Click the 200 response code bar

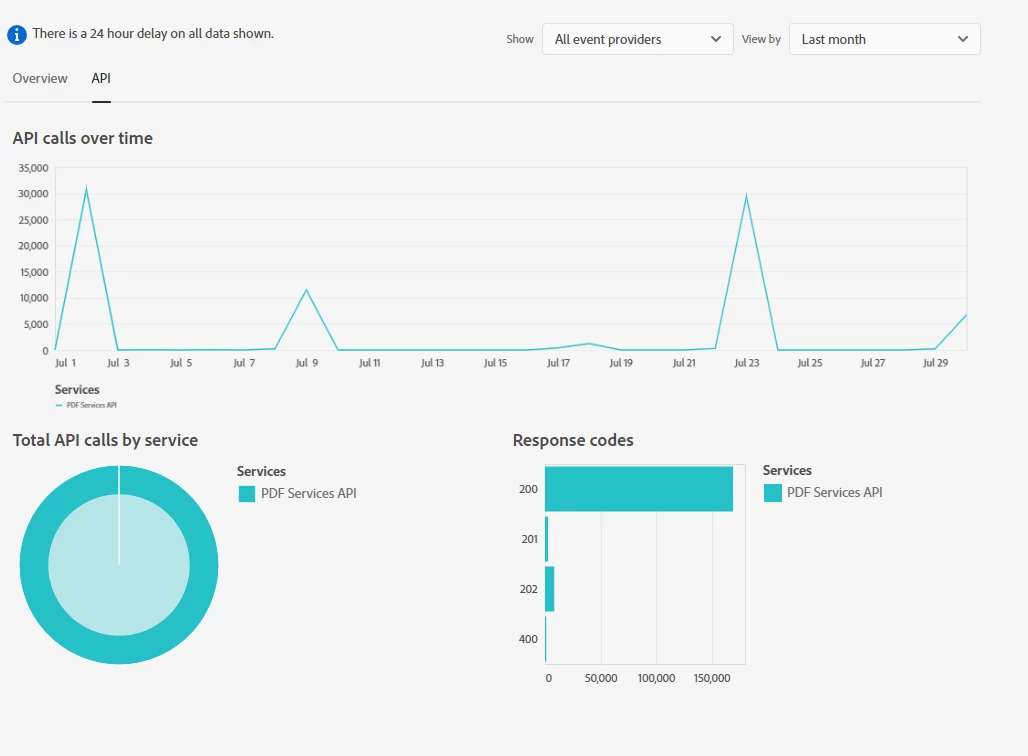pos(639,489)
